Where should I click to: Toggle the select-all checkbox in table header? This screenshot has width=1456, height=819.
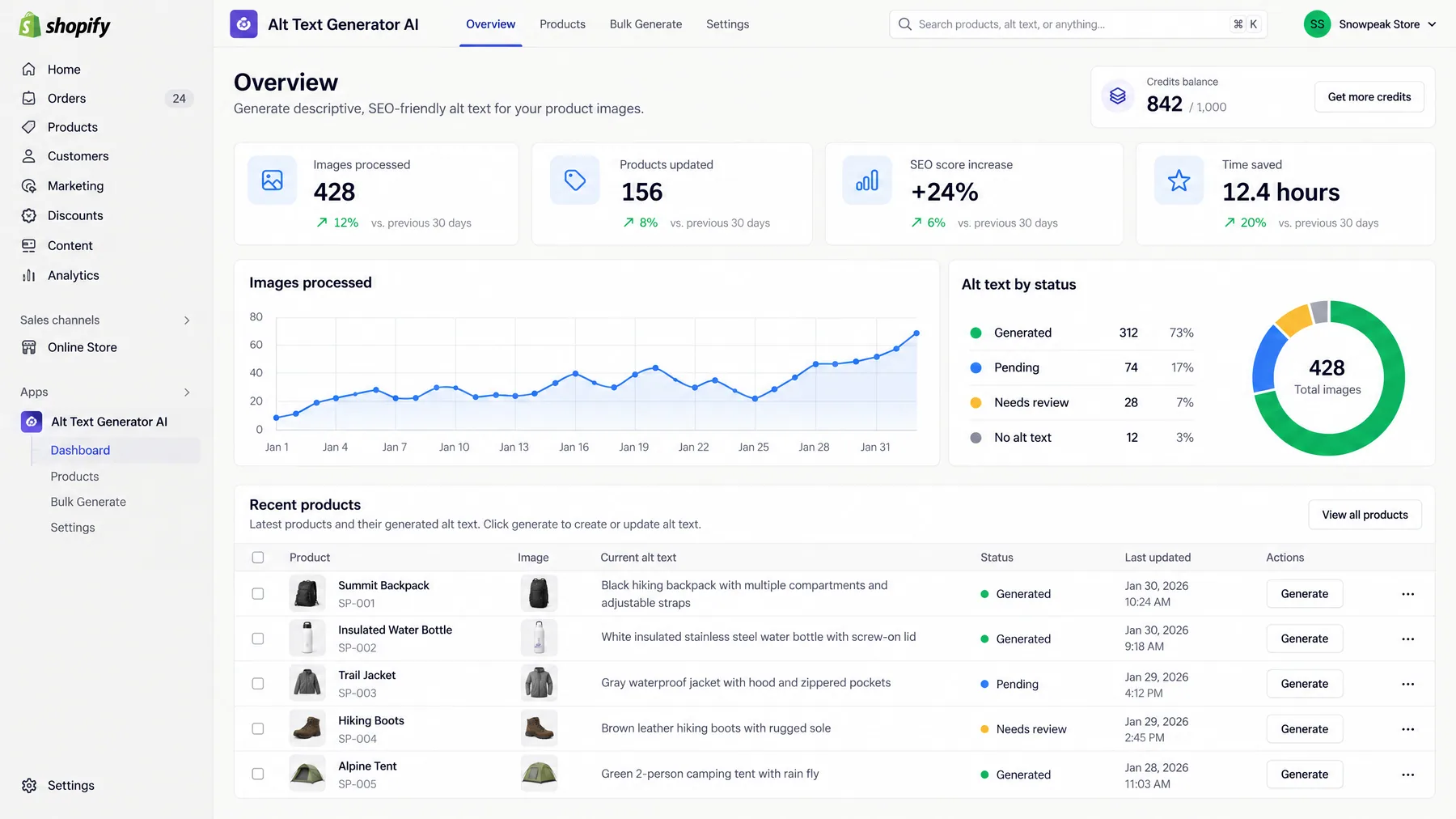pos(258,558)
